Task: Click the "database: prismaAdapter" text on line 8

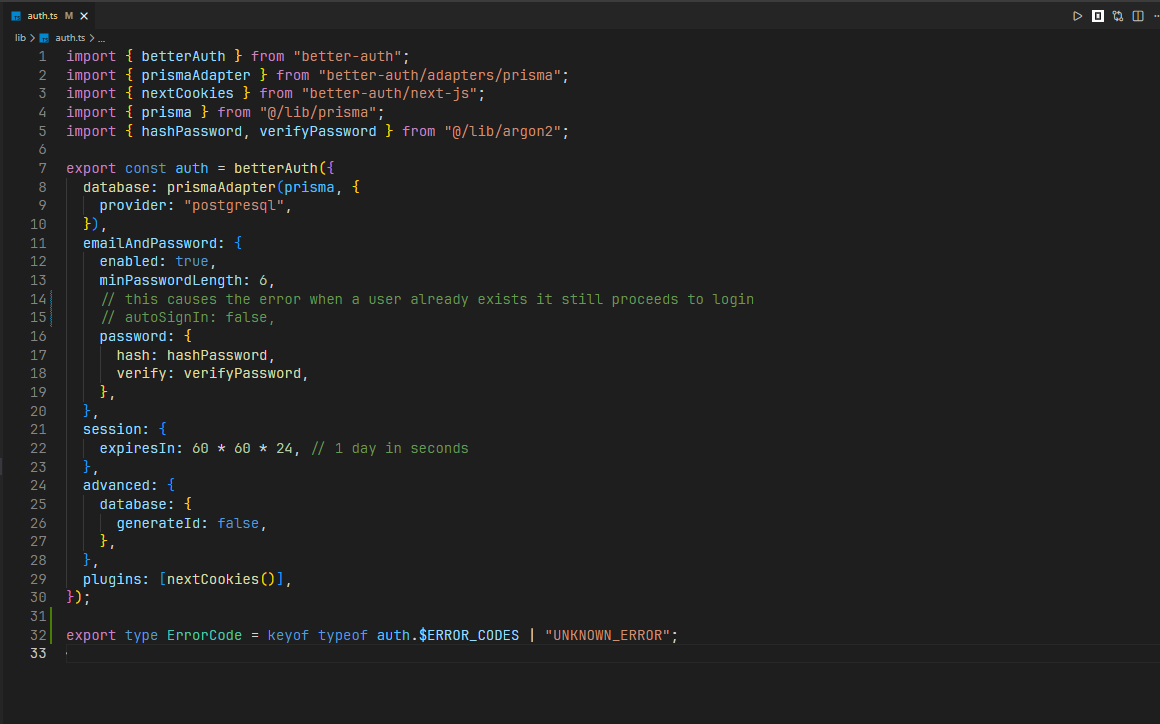Action: 179,187
